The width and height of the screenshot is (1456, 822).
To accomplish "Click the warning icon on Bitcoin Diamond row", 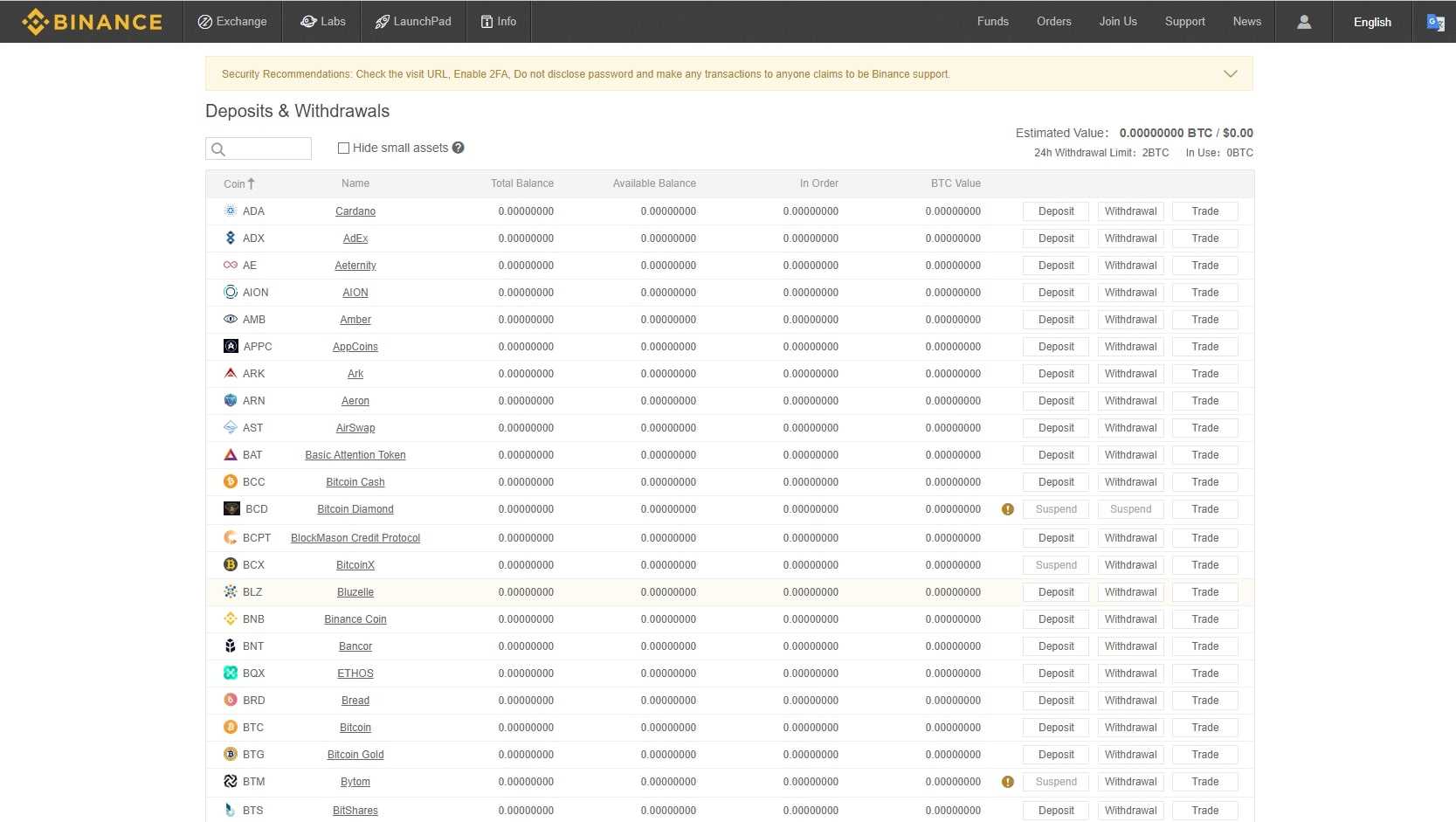I will point(1007,509).
